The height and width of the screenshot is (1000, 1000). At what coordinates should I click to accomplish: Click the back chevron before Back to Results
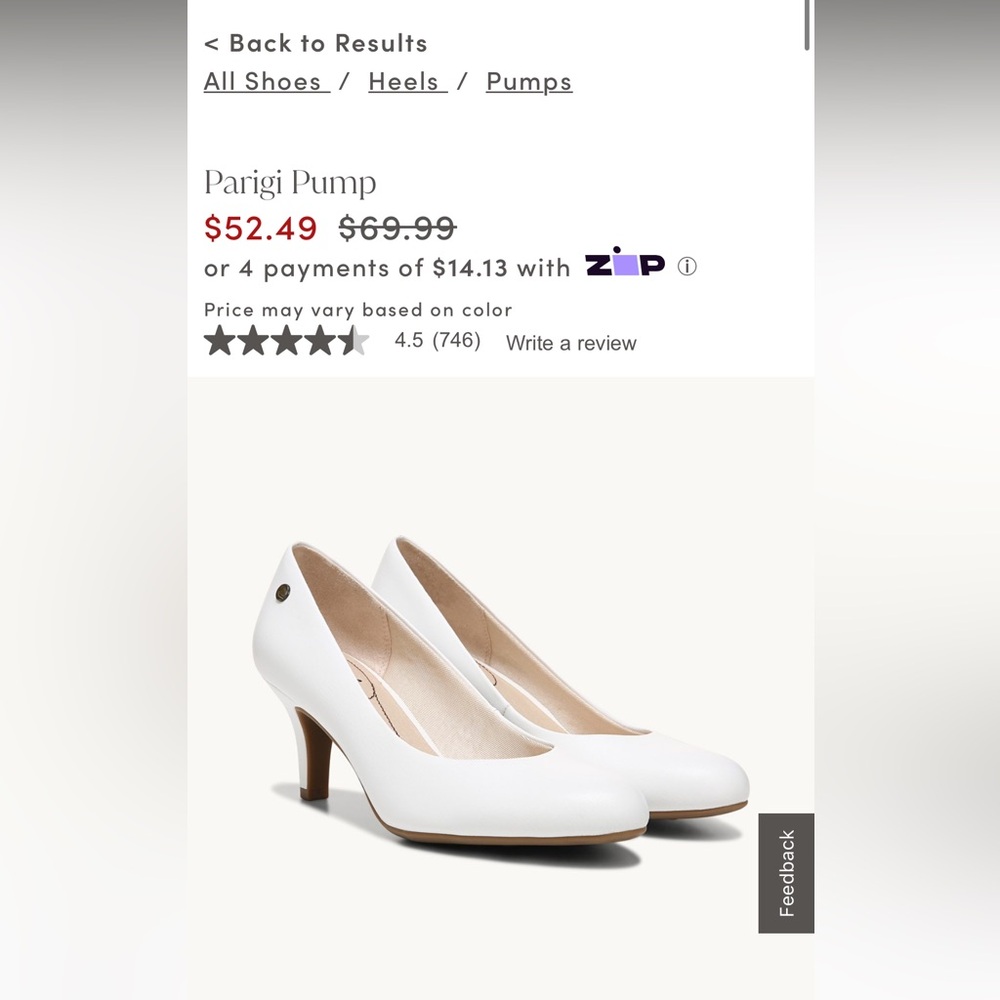213,43
